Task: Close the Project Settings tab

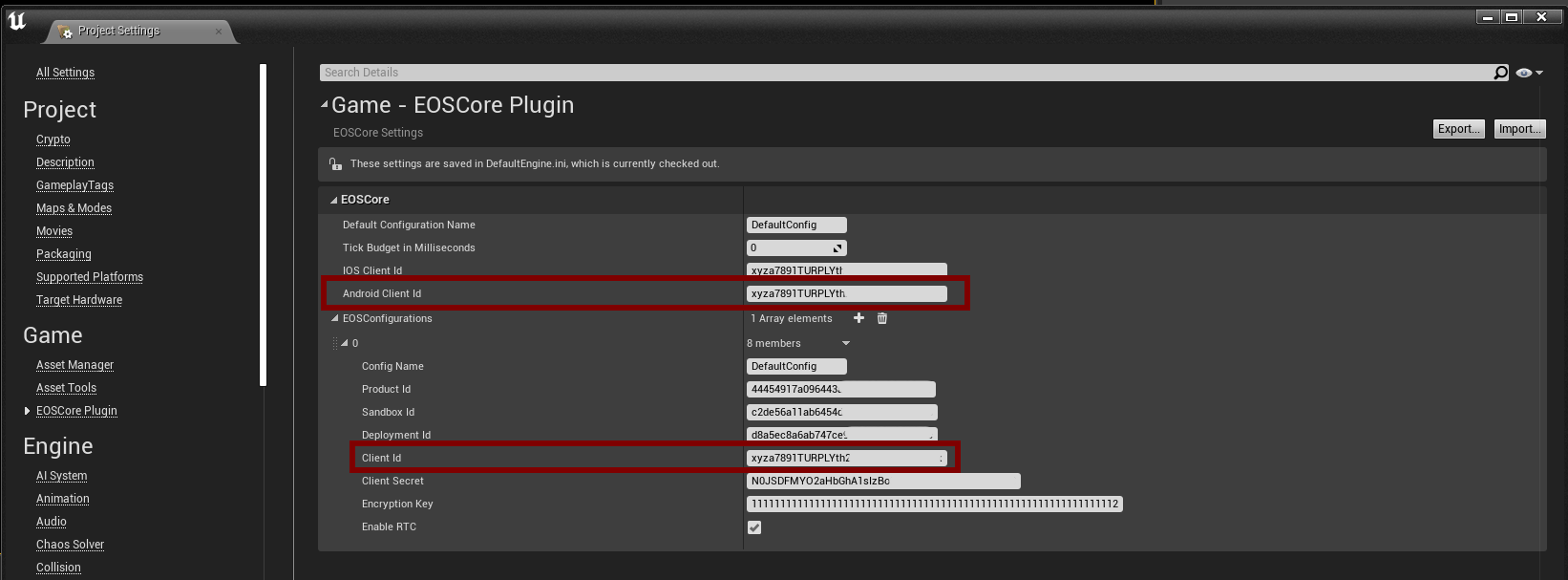Action: point(219,32)
